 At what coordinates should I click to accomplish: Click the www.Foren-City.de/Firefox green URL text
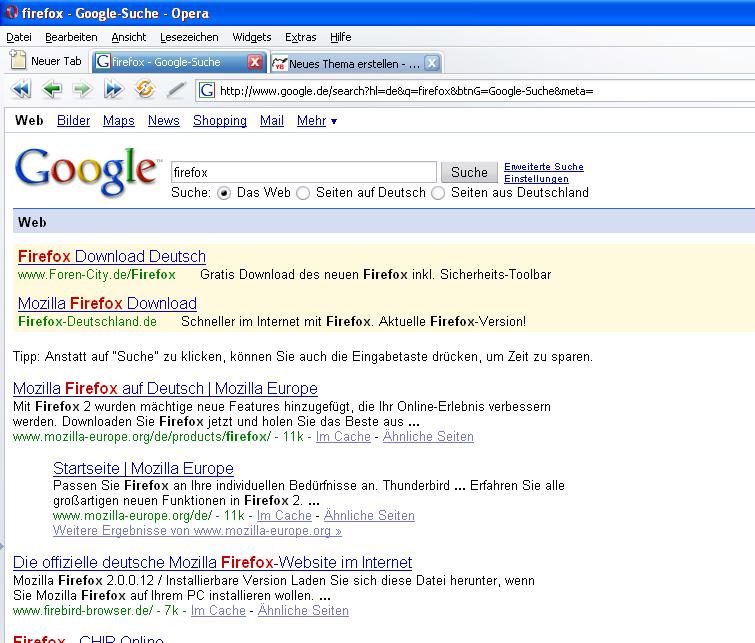(97, 275)
